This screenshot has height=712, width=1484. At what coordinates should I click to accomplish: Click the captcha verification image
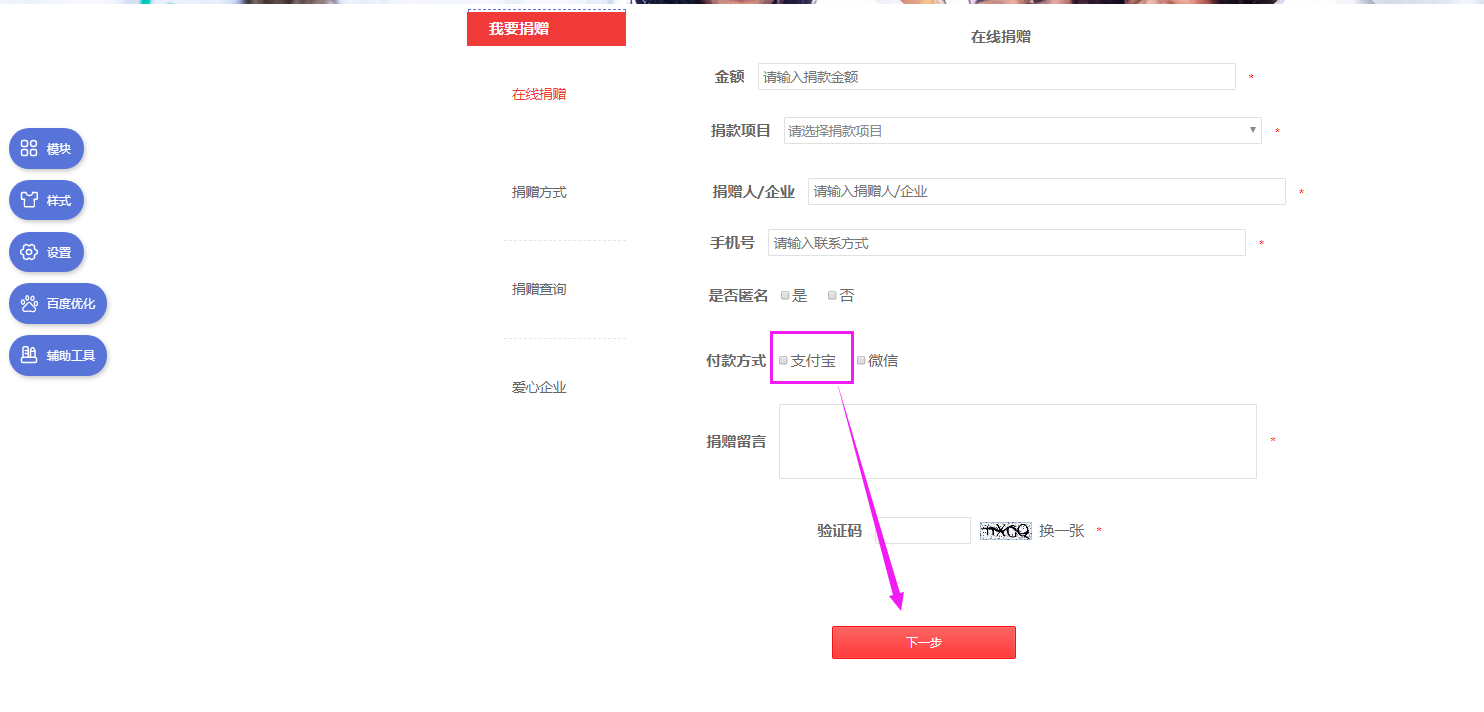(x=1005, y=531)
